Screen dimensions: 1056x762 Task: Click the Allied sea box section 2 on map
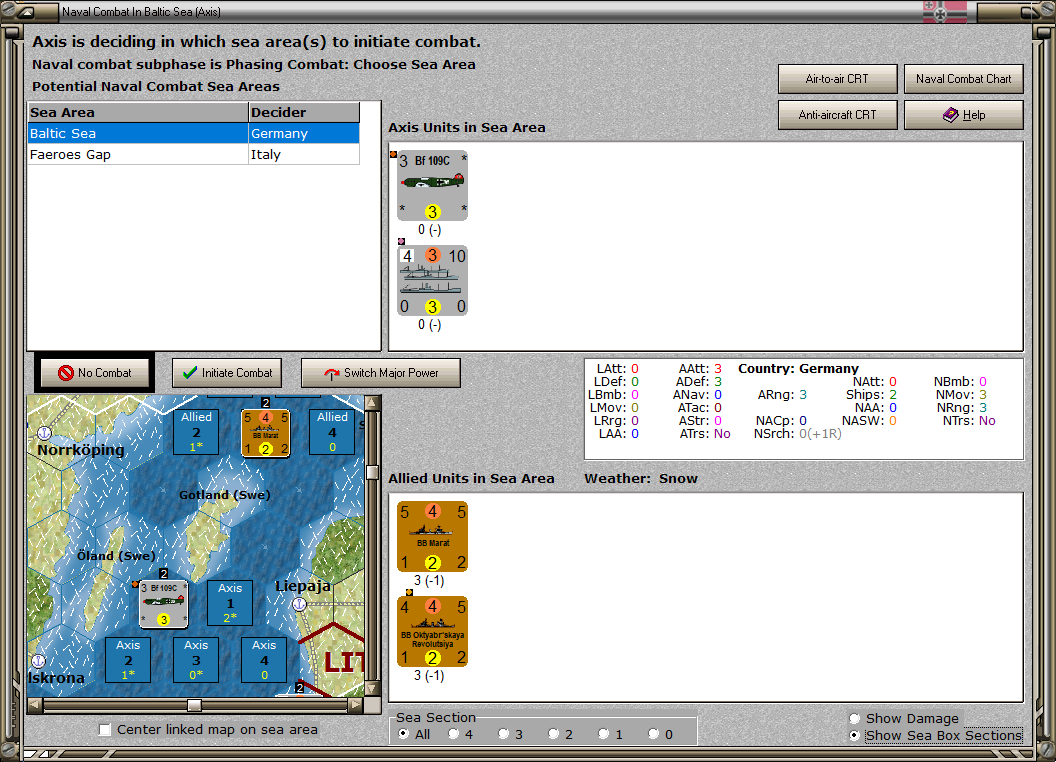pos(196,432)
